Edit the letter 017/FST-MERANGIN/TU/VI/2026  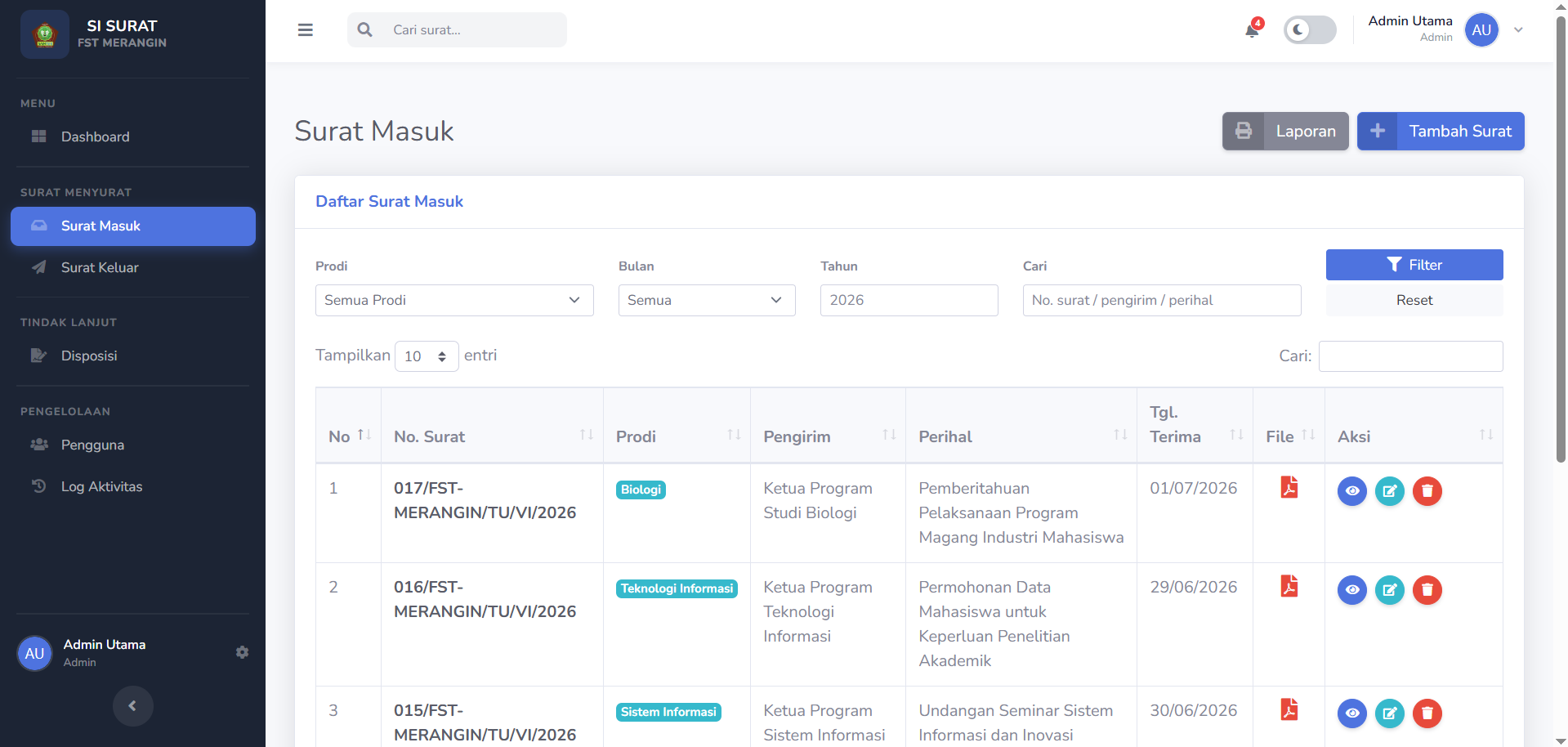(x=1390, y=491)
